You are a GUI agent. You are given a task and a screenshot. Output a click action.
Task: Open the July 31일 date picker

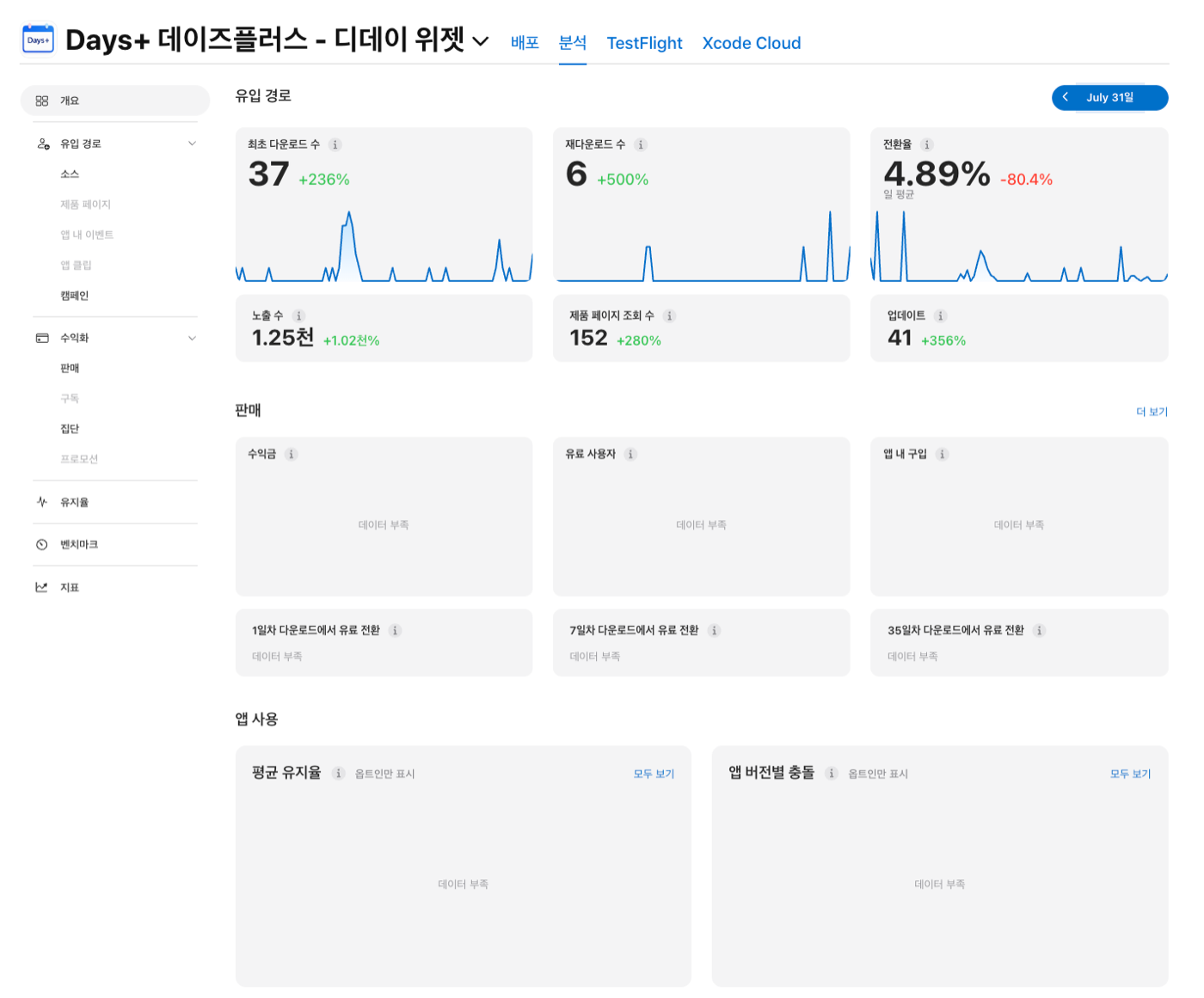[1110, 97]
